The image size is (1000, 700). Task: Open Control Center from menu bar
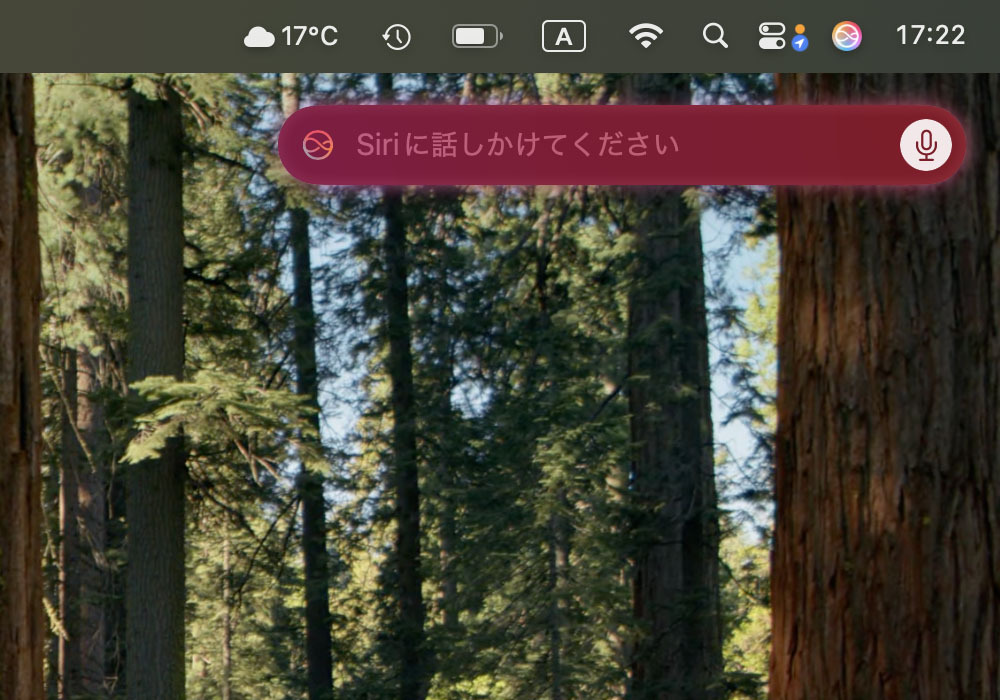(x=772, y=36)
